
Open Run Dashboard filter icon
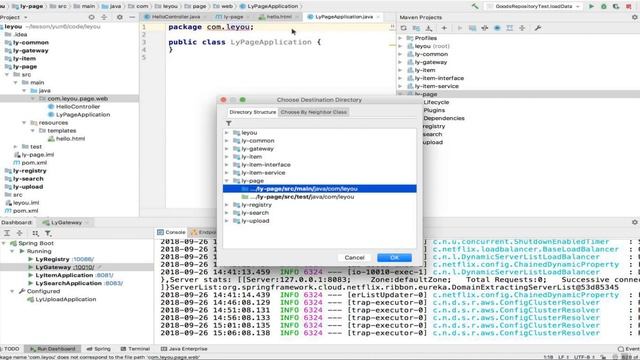[x=48, y=233]
